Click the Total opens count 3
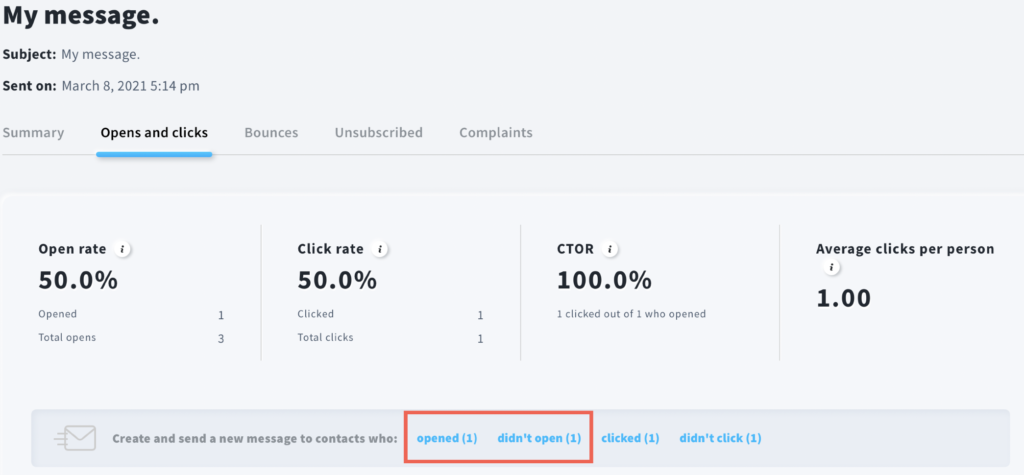Image resolution: width=1024 pixels, height=475 pixels. pos(221,339)
